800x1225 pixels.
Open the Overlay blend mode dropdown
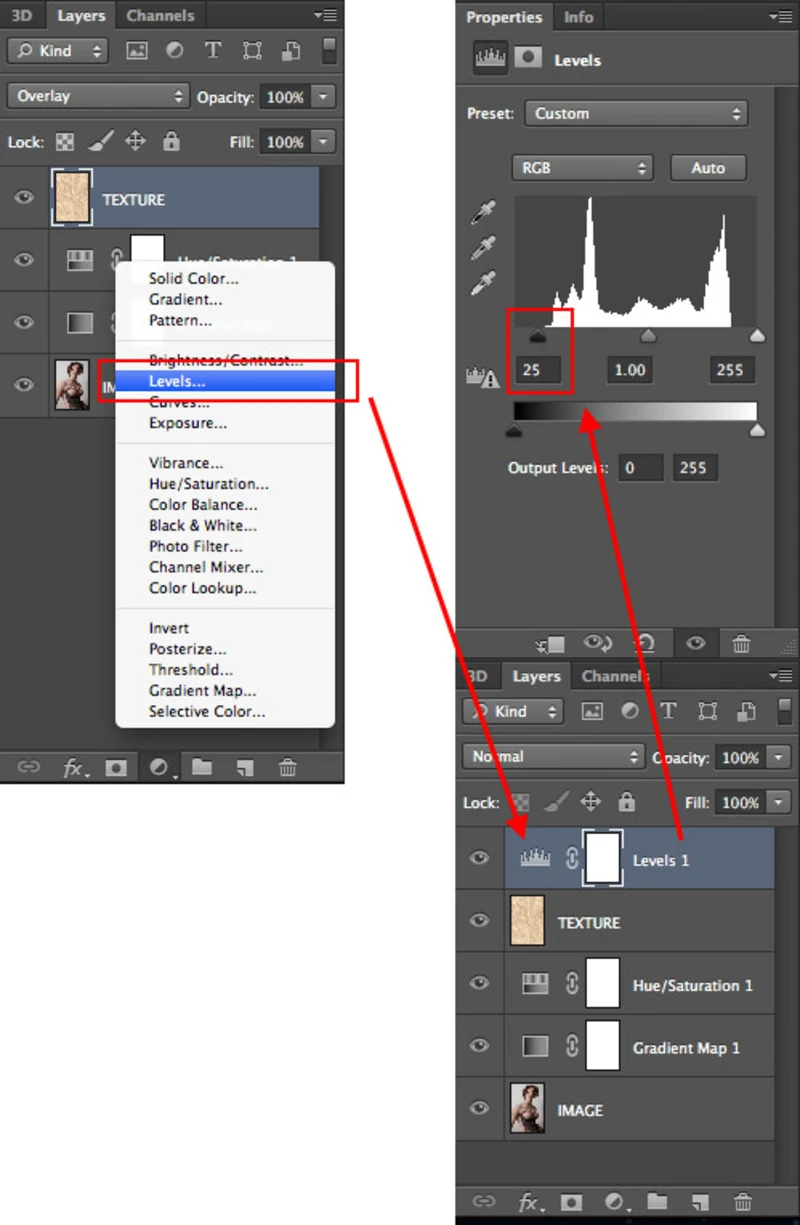[97, 96]
